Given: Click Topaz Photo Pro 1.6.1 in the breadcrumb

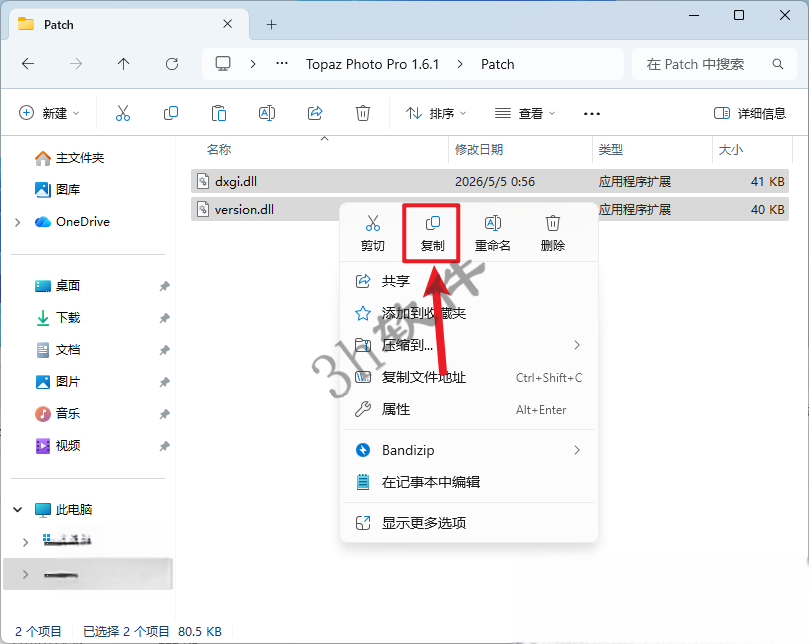Looking at the screenshot, I should click(x=372, y=64).
